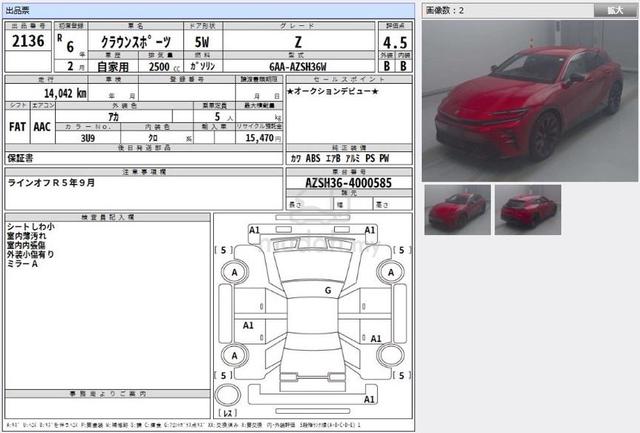Click inspector note 外装小傷有り
The width and height of the screenshot is (640, 433).
point(30,254)
